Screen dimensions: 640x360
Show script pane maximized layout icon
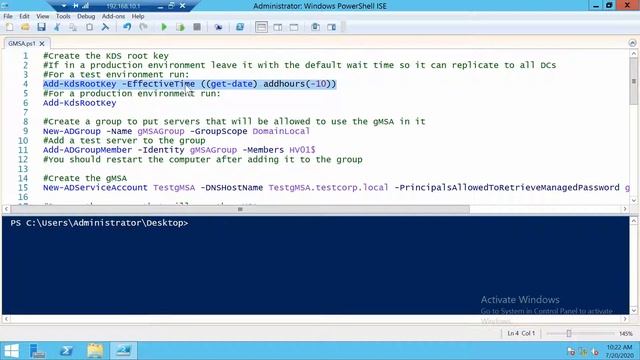pyautogui.click(x=293, y=27)
